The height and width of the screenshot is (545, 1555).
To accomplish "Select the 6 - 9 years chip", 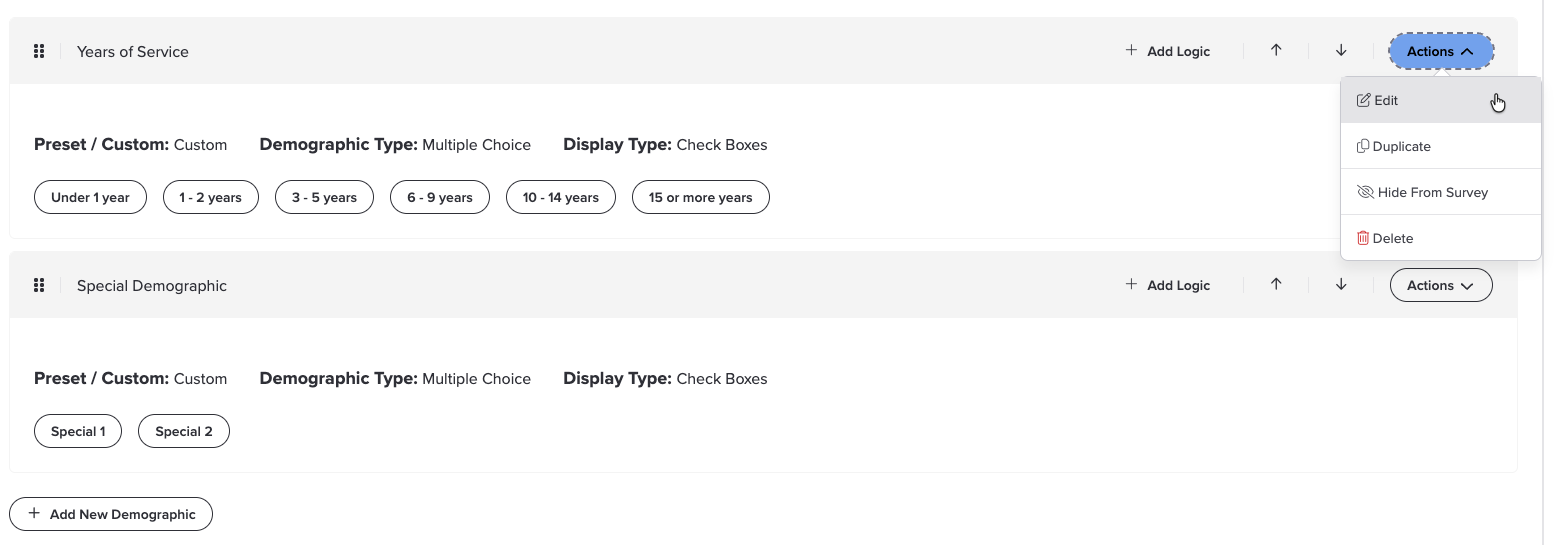I will tap(440, 197).
